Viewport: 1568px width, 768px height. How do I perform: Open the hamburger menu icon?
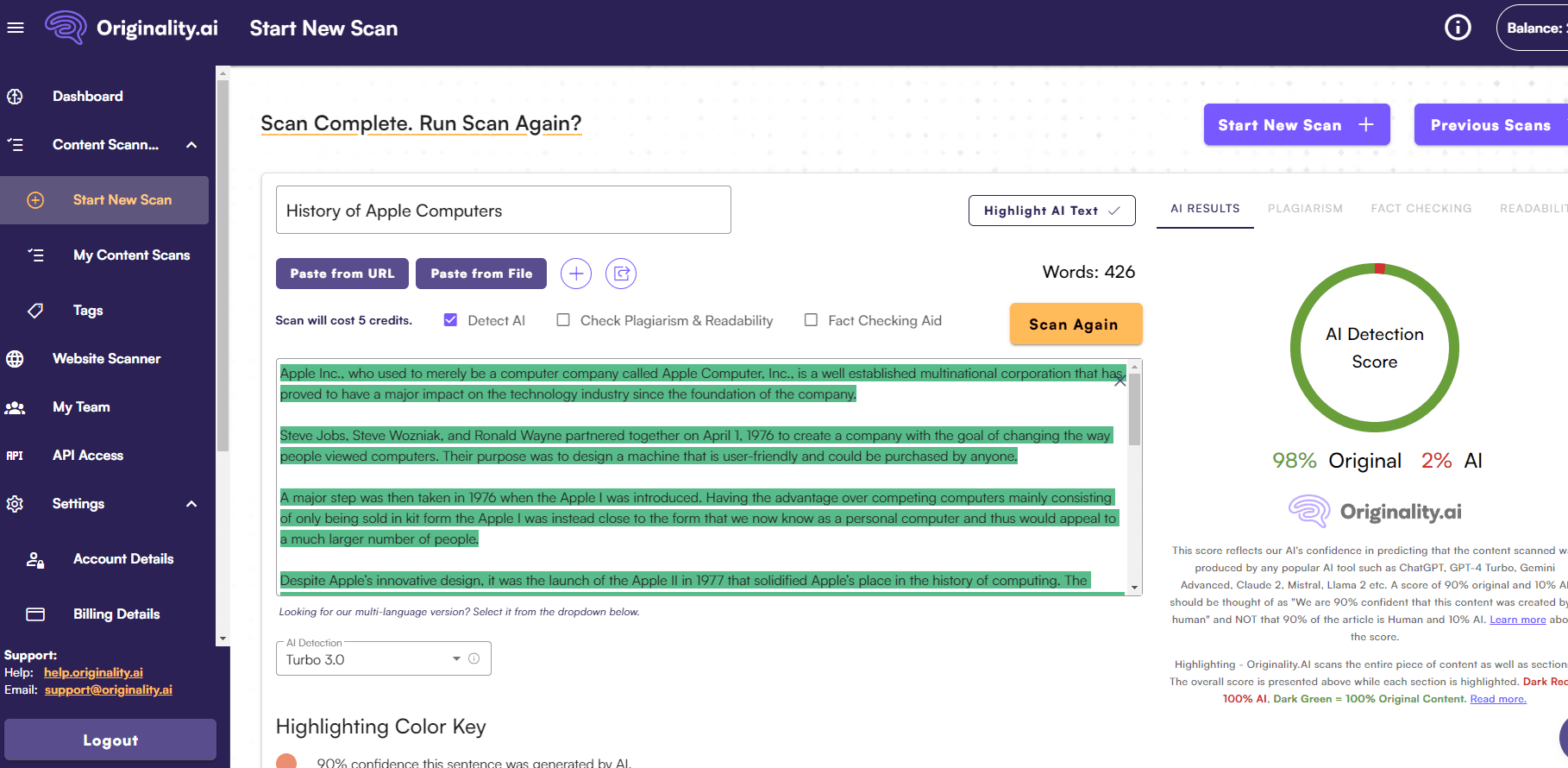click(x=15, y=28)
